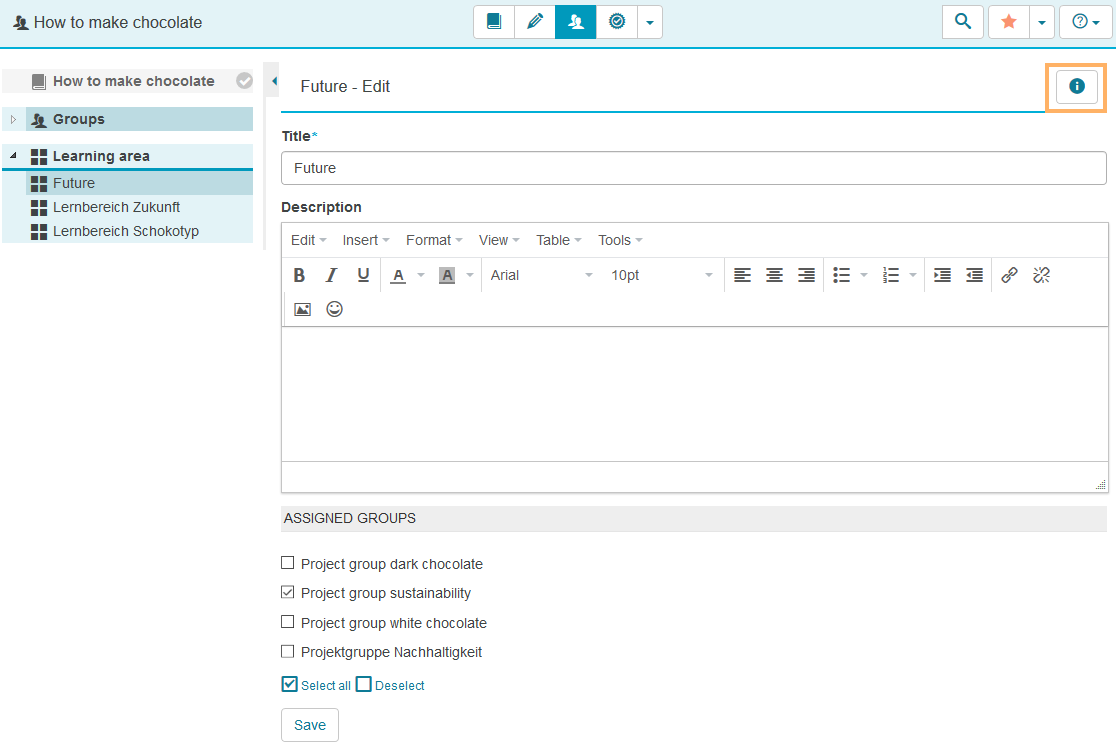Click the Insert link icon
The width and height of the screenshot is (1116, 755).
[x=1009, y=275]
